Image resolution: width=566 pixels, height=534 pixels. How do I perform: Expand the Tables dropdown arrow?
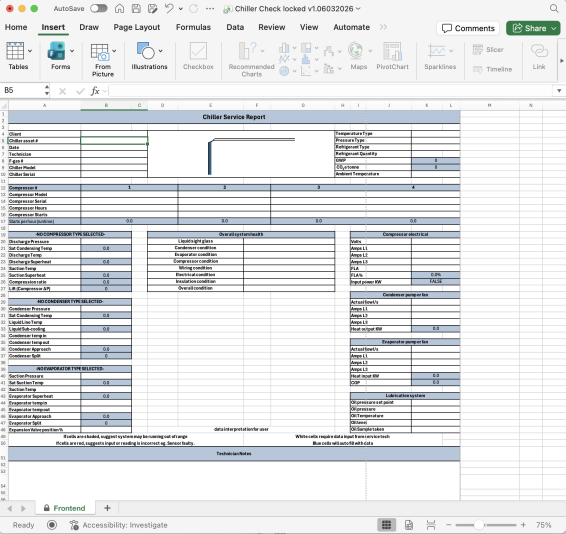pos(30,51)
